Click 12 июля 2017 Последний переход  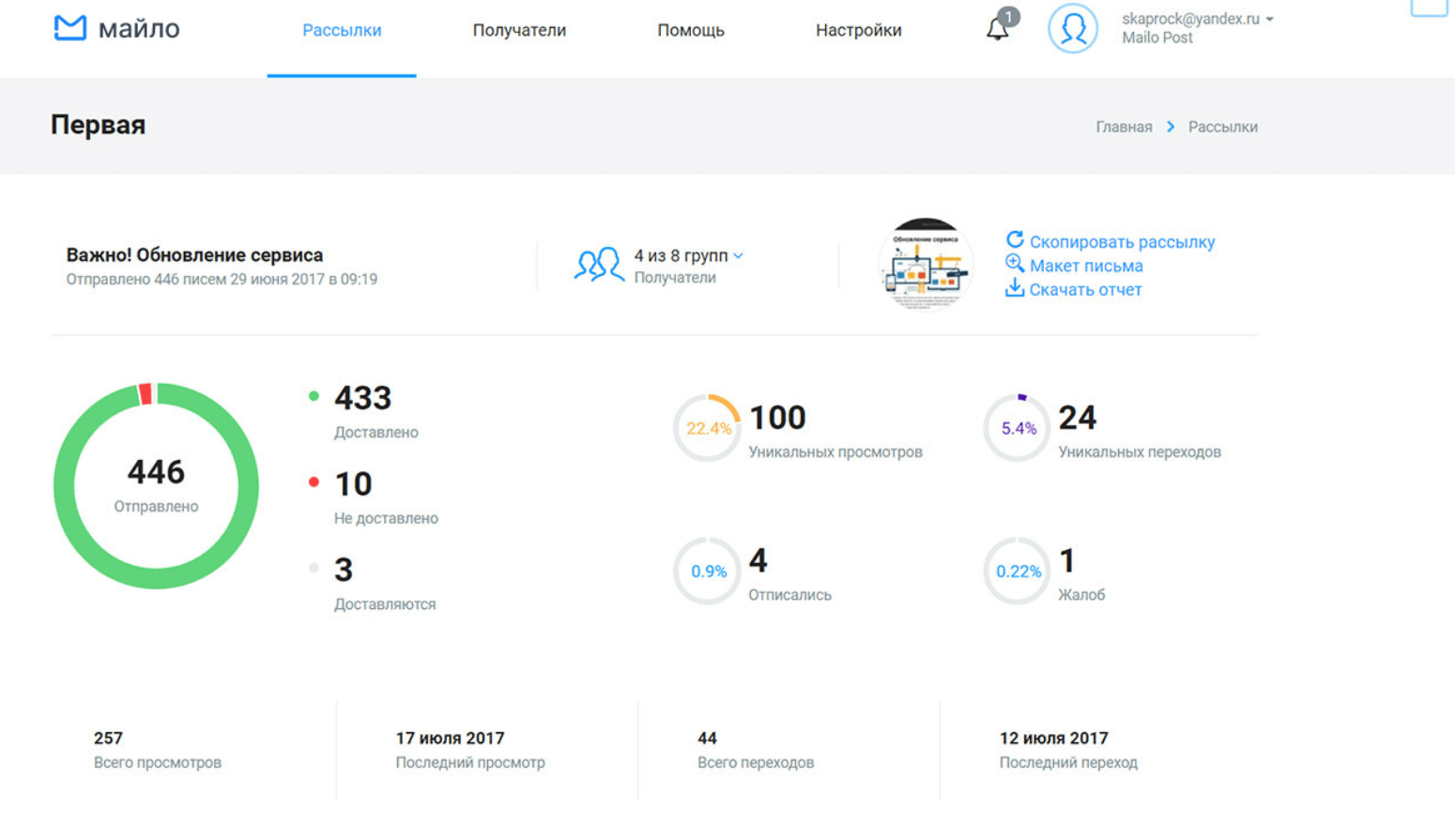pos(1068,750)
